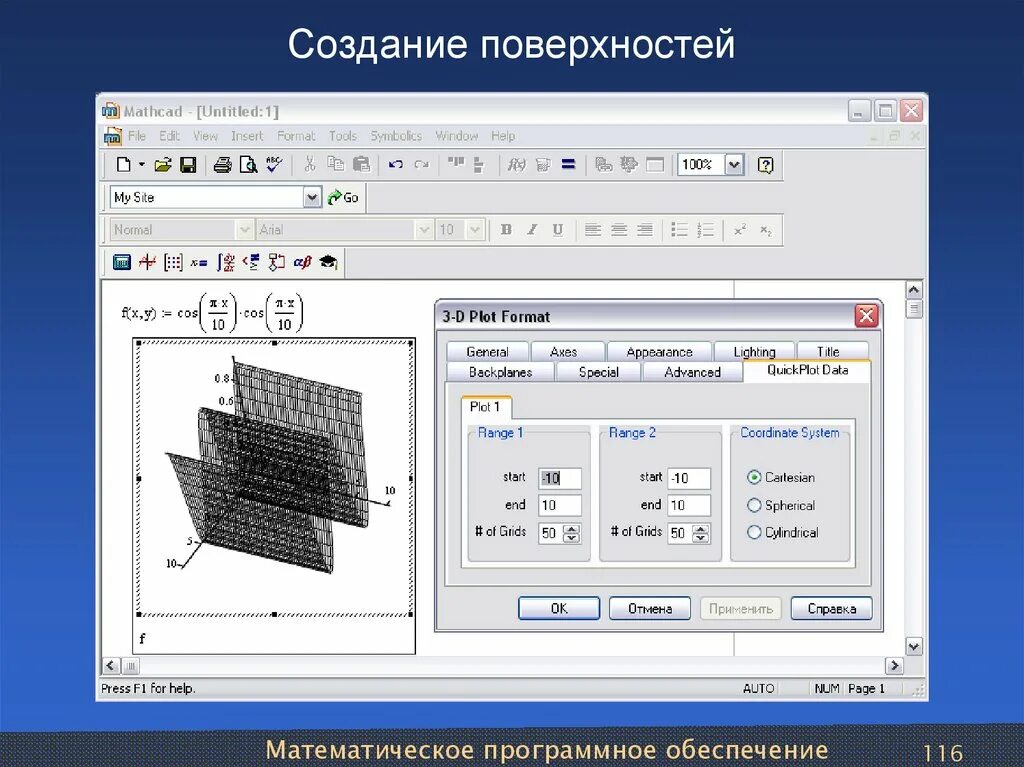The image size is (1024, 767).
Task: Adjust Range 2 number of grids spinner
Action: pyautogui.click(x=701, y=533)
